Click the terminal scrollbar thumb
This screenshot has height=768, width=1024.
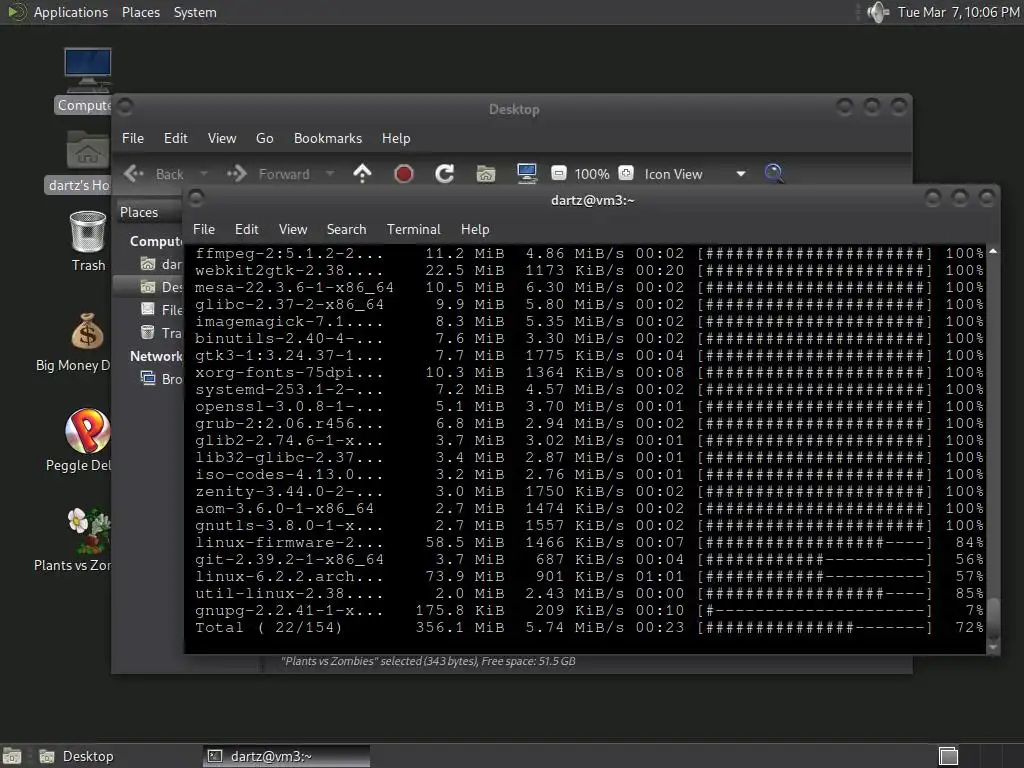tap(993, 619)
